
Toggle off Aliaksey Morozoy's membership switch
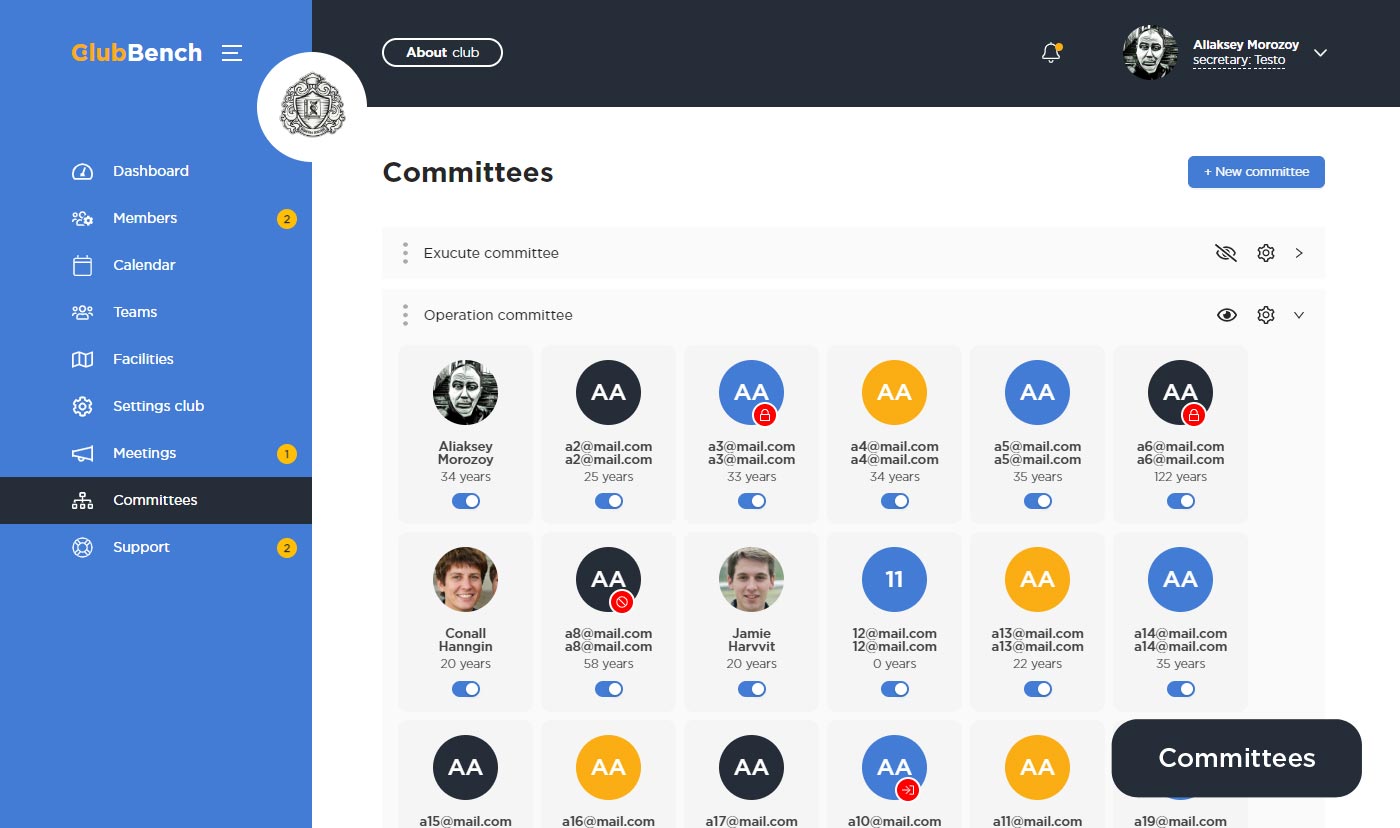click(466, 501)
